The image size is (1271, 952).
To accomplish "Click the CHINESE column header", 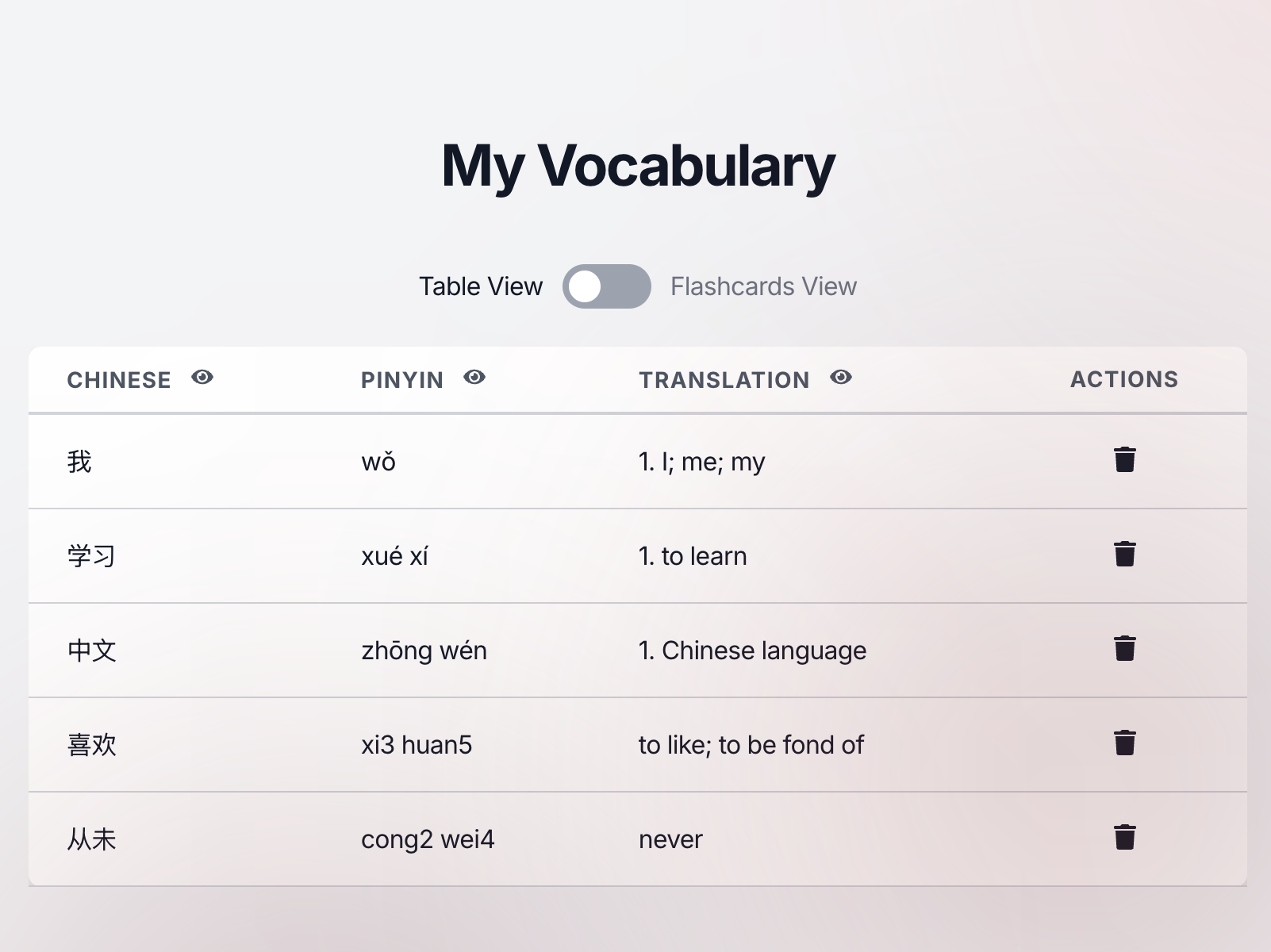I will pyautogui.click(x=119, y=380).
